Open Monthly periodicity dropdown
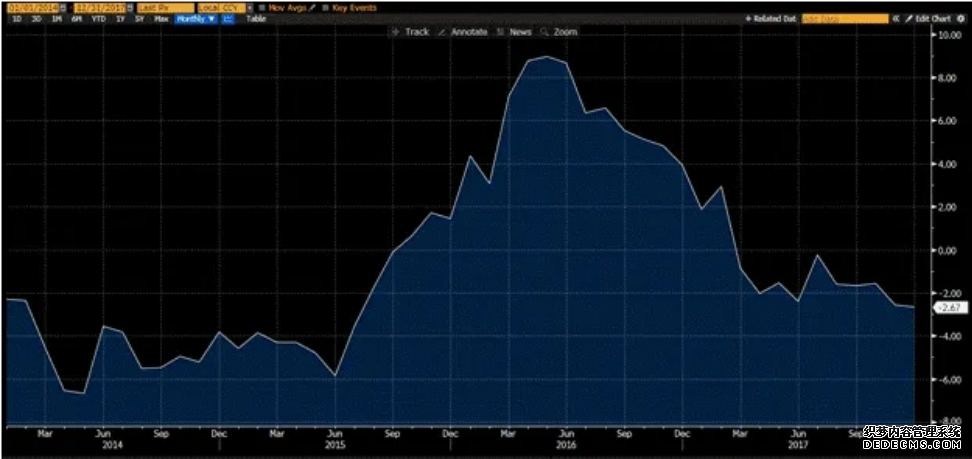972x459 pixels. [196, 19]
